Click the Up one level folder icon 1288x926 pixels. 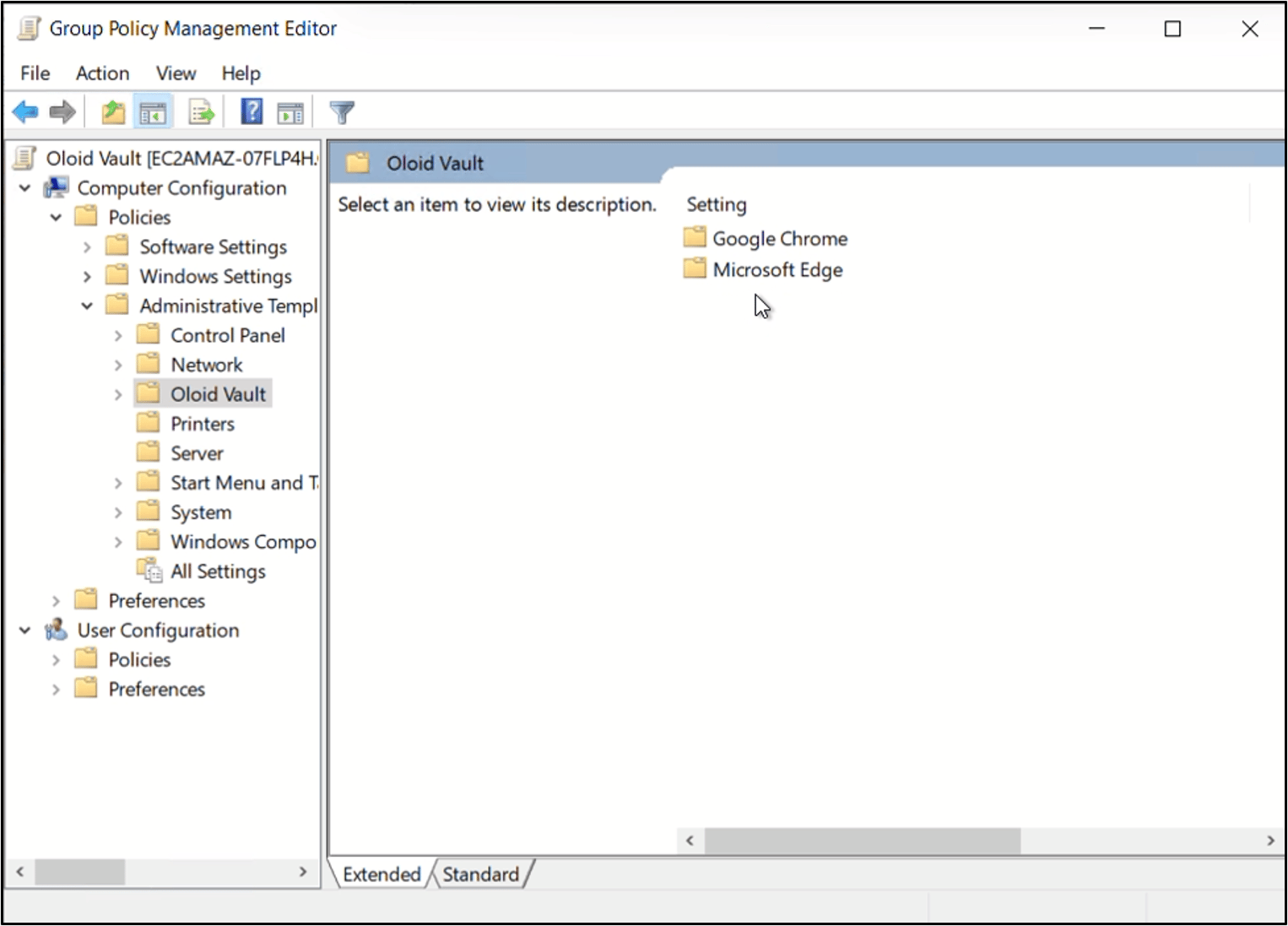coord(113,111)
